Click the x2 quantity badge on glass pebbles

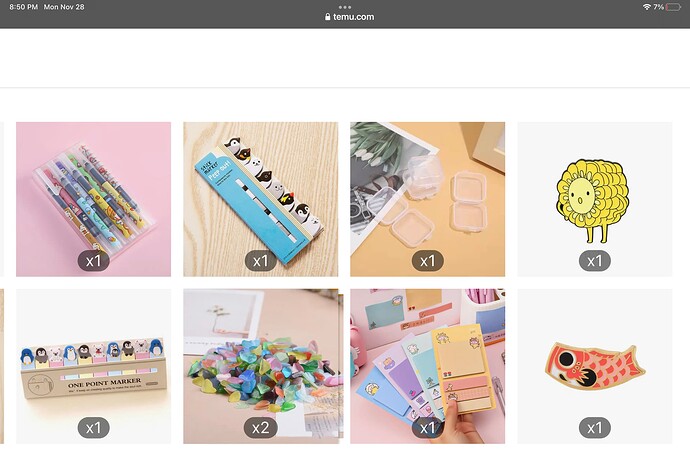pyautogui.click(x=261, y=428)
